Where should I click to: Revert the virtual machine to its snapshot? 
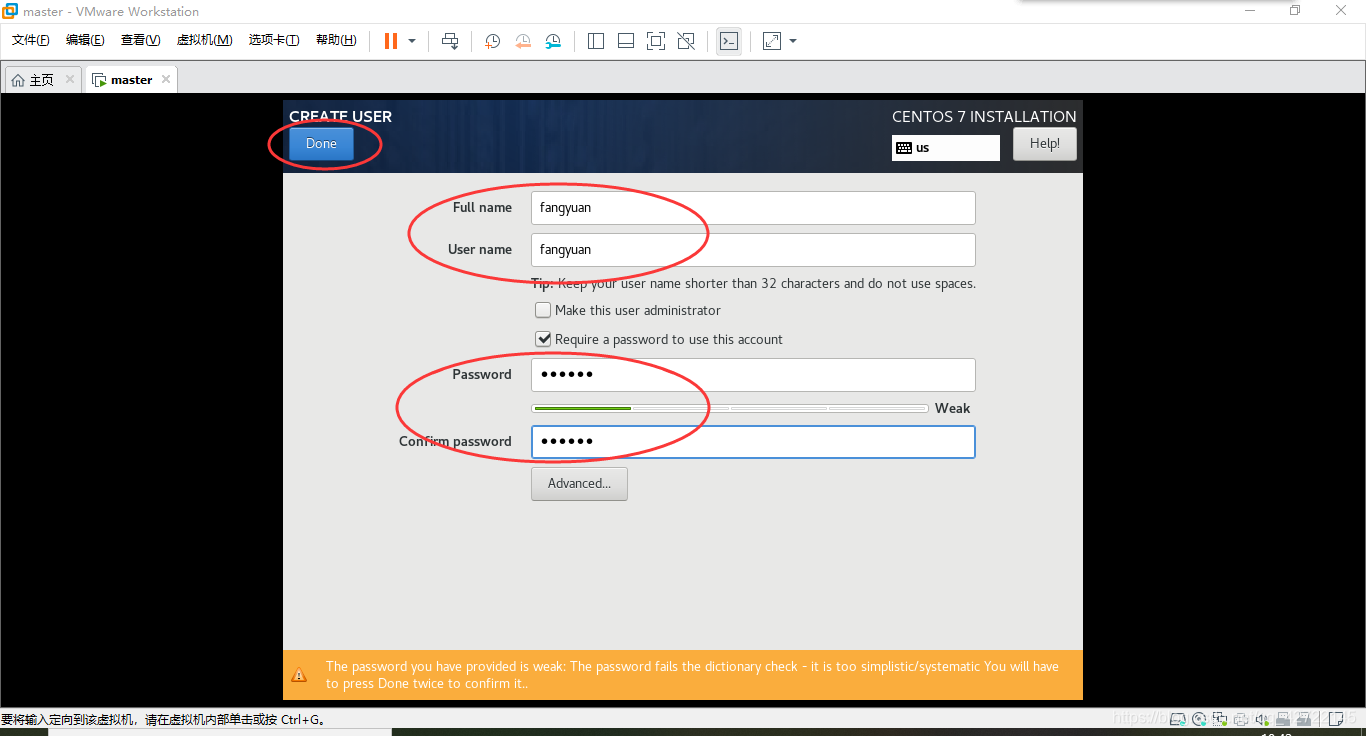tap(523, 41)
